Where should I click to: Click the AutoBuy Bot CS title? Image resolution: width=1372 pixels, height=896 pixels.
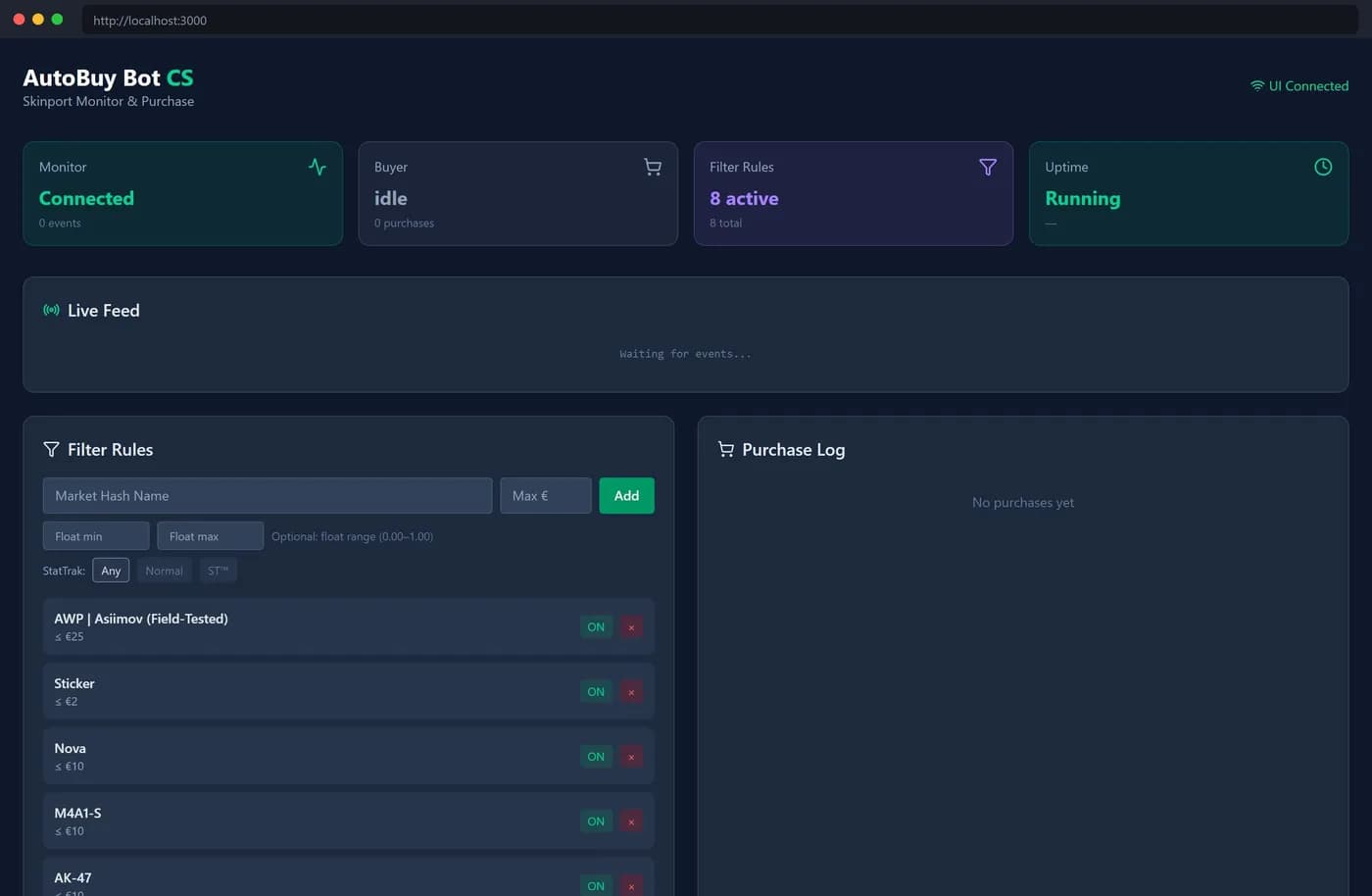pos(108,77)
